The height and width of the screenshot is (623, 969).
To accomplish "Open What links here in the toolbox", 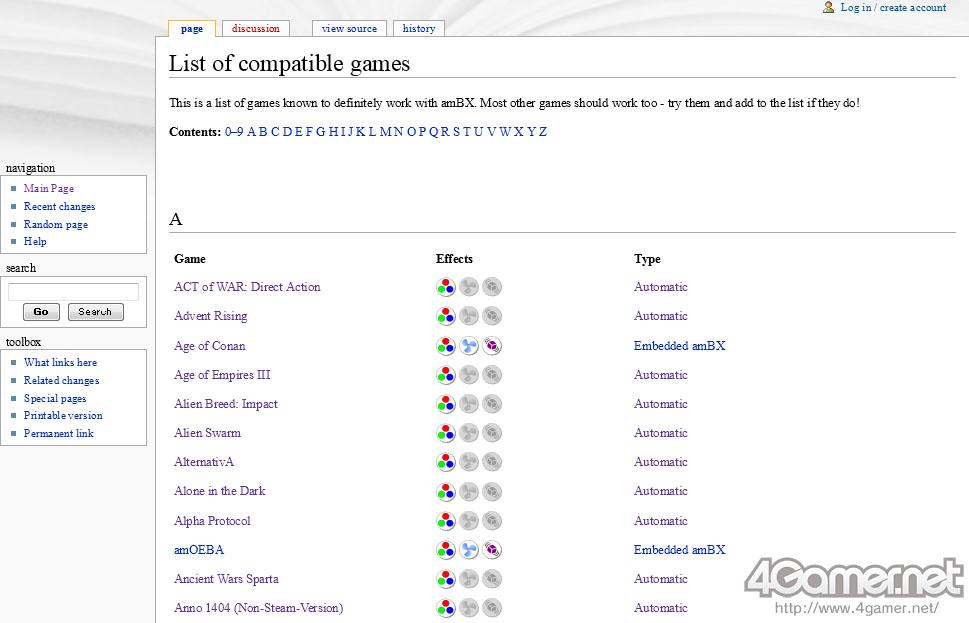I will click(60, 362).
